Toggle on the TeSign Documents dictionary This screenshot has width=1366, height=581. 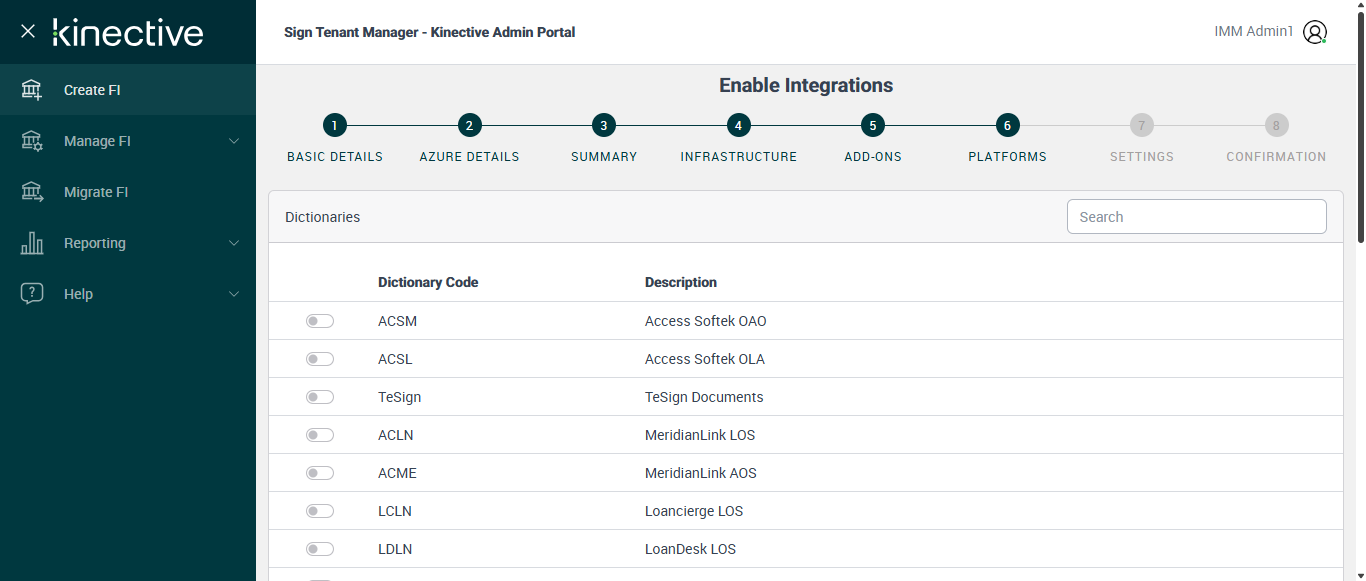[x=320, y=397]
